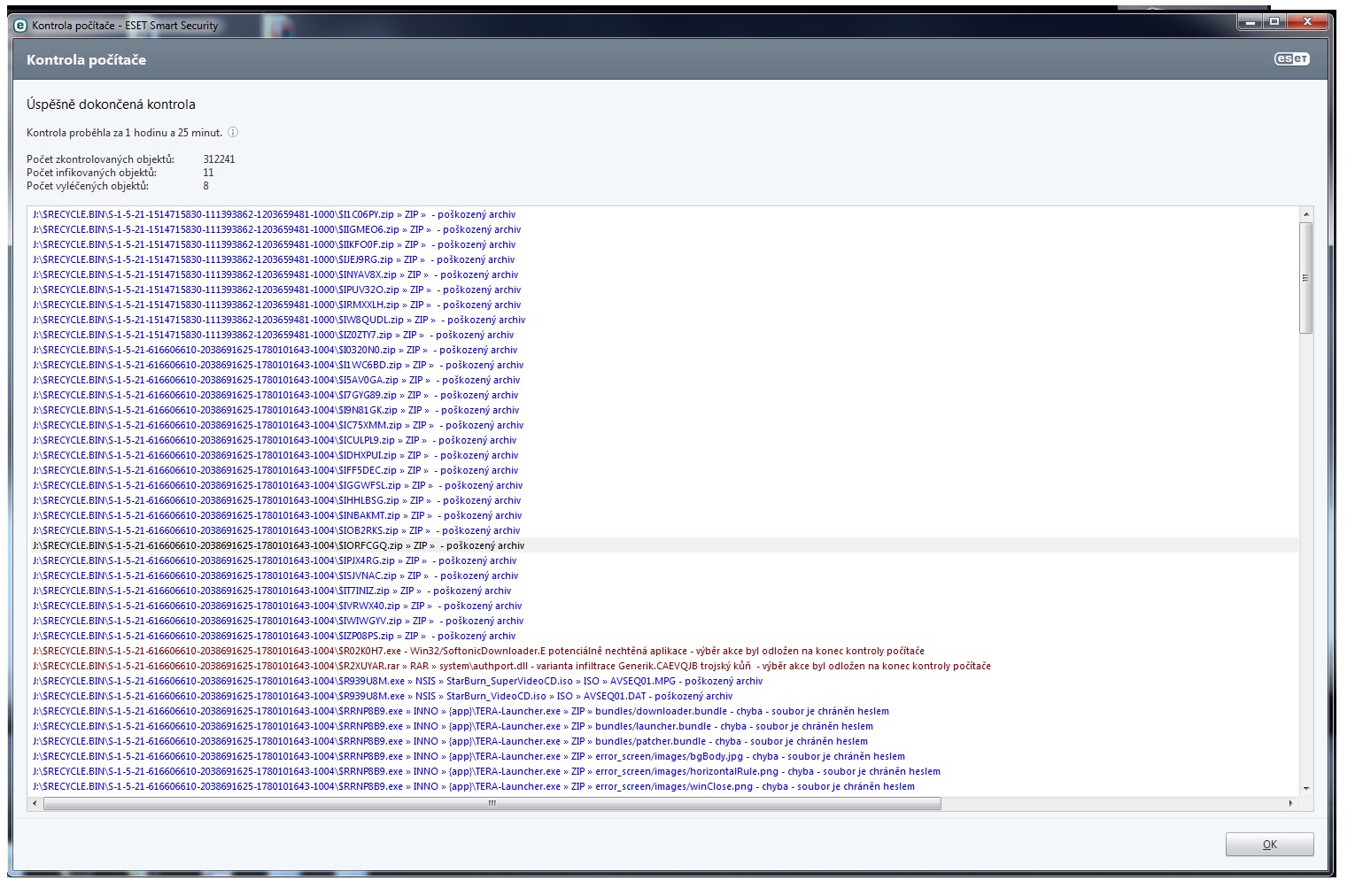Select the $INBAKMT.zip log entry
Screen dimensions: 1355x896
(x=664, y=515)
